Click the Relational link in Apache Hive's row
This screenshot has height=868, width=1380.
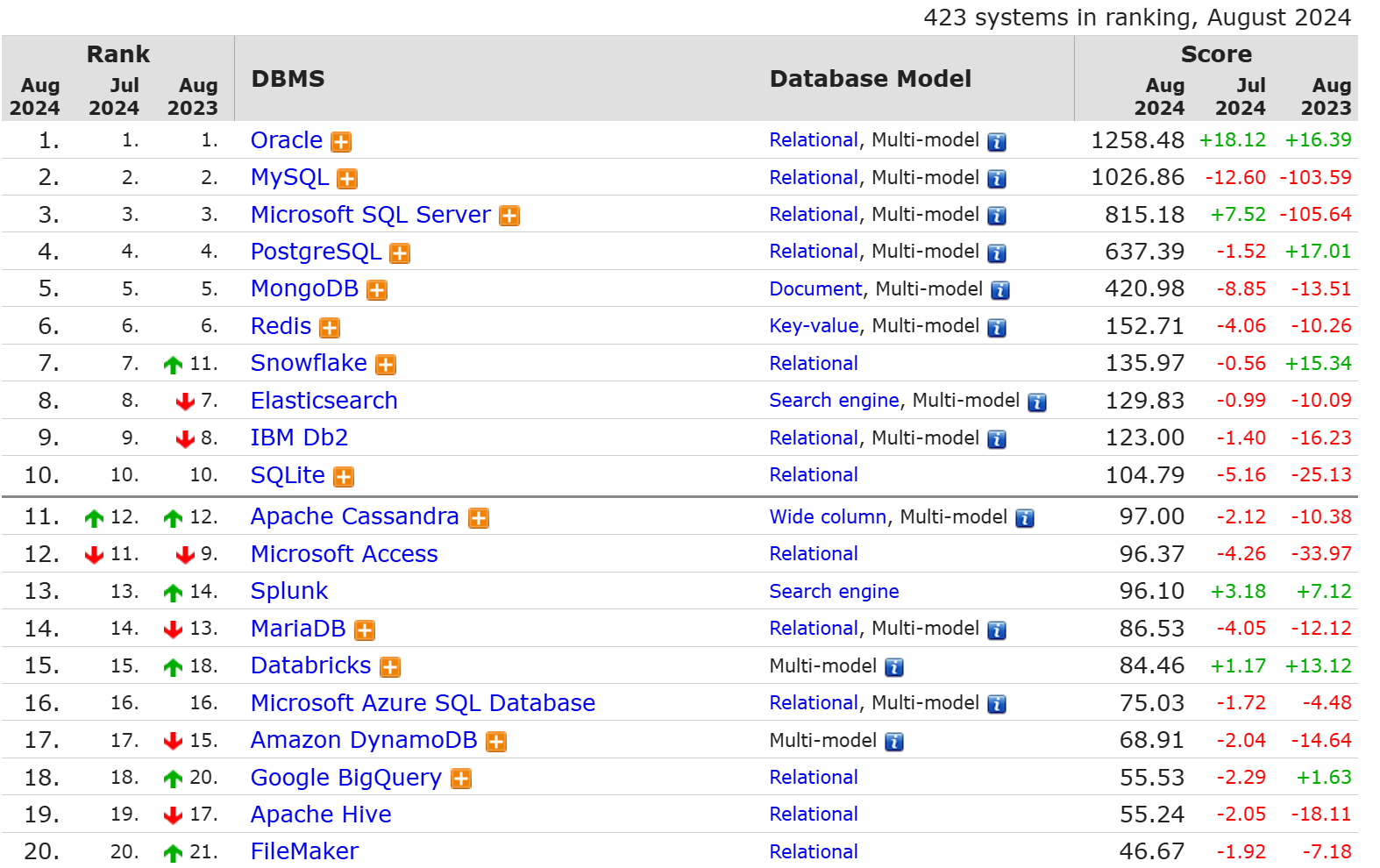click(x=814, y=815)
